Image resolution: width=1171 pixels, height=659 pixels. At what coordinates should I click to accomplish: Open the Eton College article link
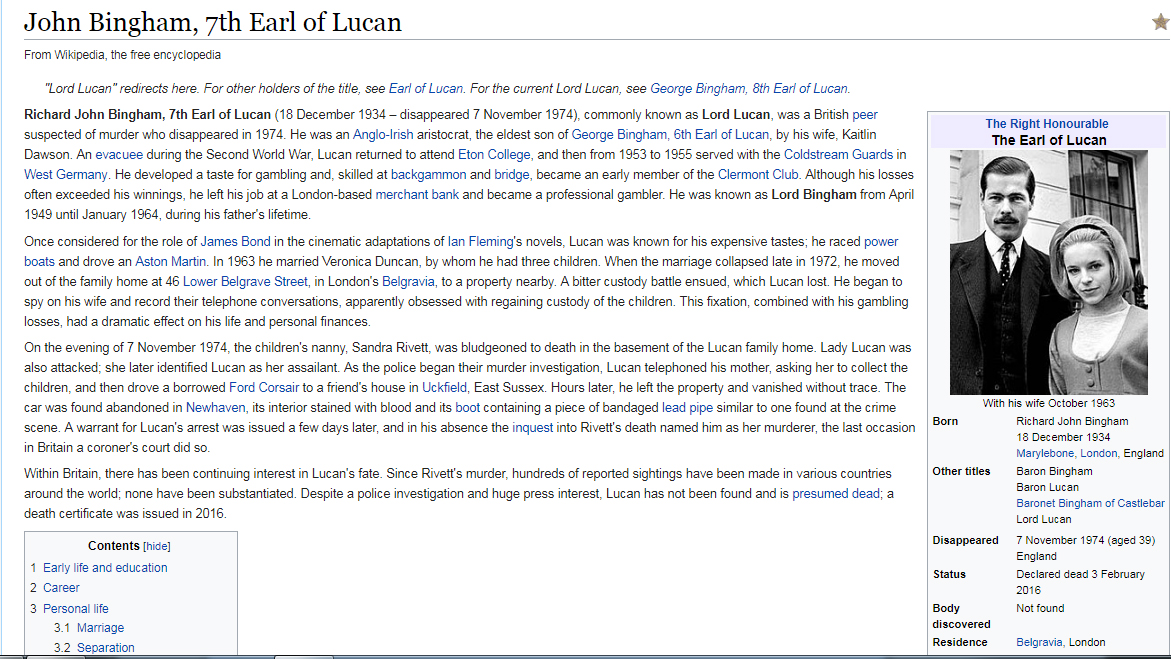(x=494, y=154)
